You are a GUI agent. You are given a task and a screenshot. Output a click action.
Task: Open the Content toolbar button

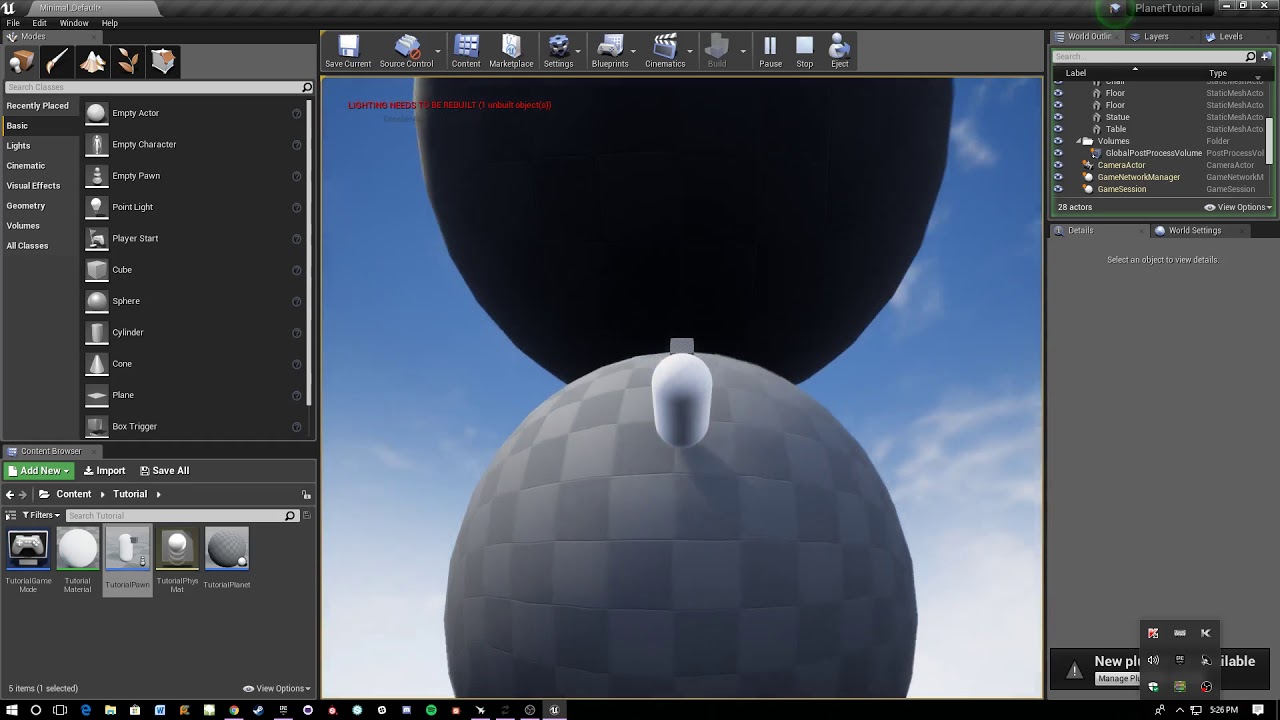coord(466,52)
